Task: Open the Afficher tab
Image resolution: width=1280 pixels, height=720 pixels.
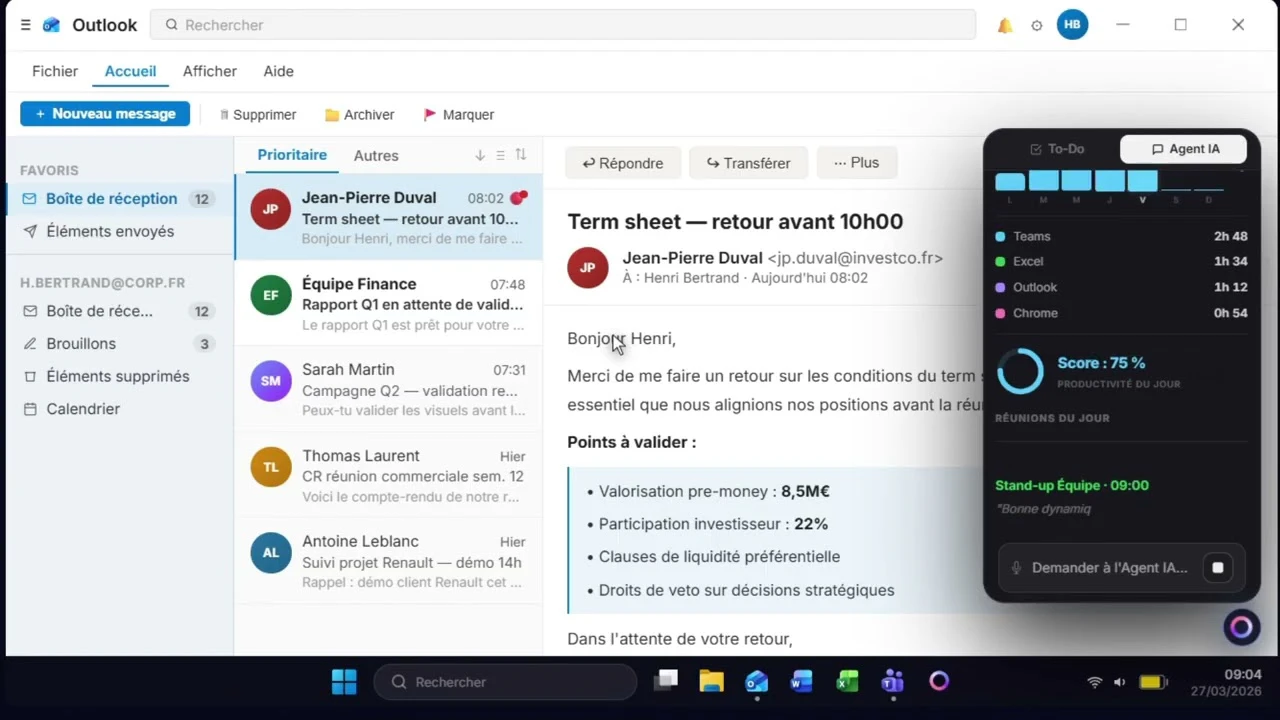Action: tap(210, 71)
